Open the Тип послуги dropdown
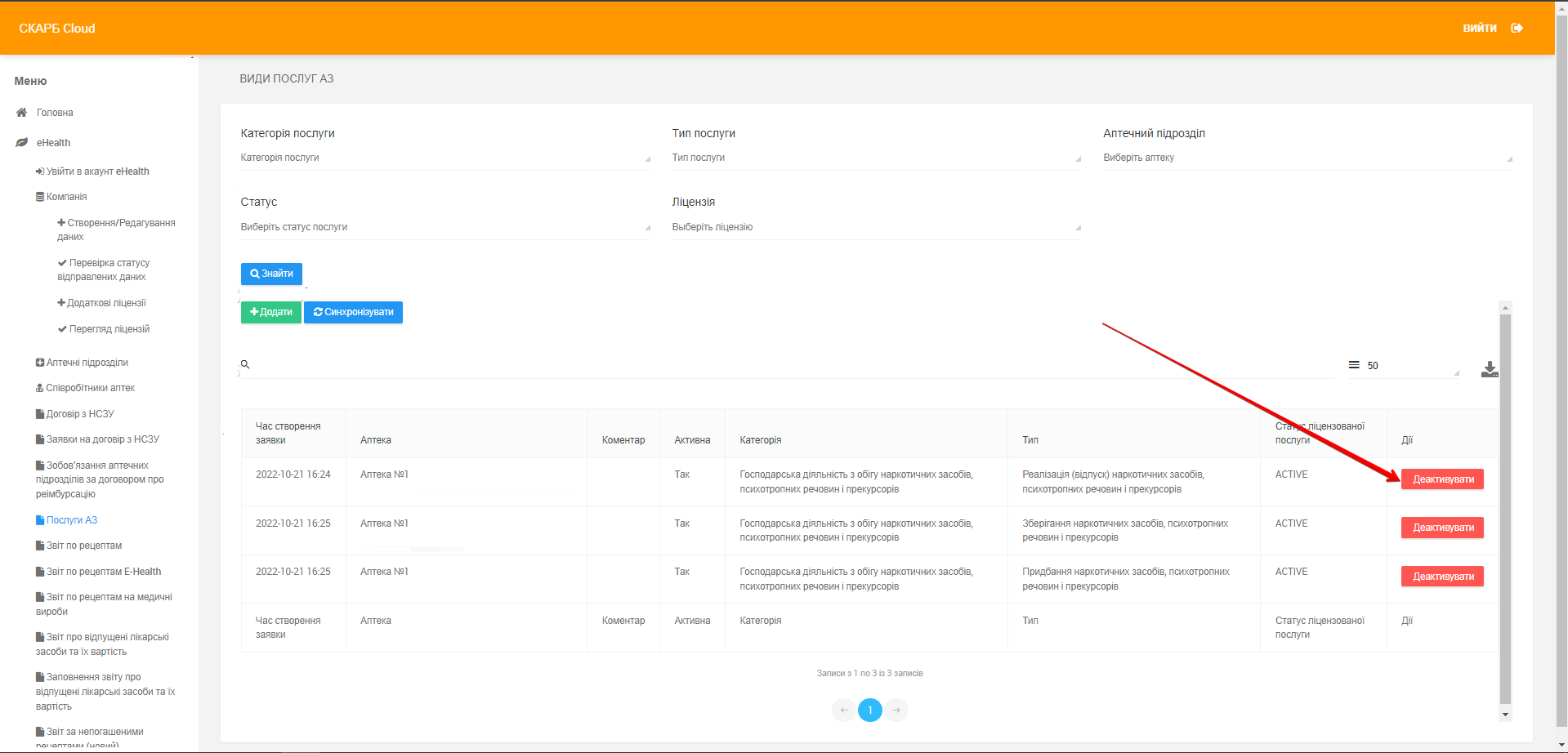The width and height of the screenshot is (1568, 753). click(x=876, y=158)
